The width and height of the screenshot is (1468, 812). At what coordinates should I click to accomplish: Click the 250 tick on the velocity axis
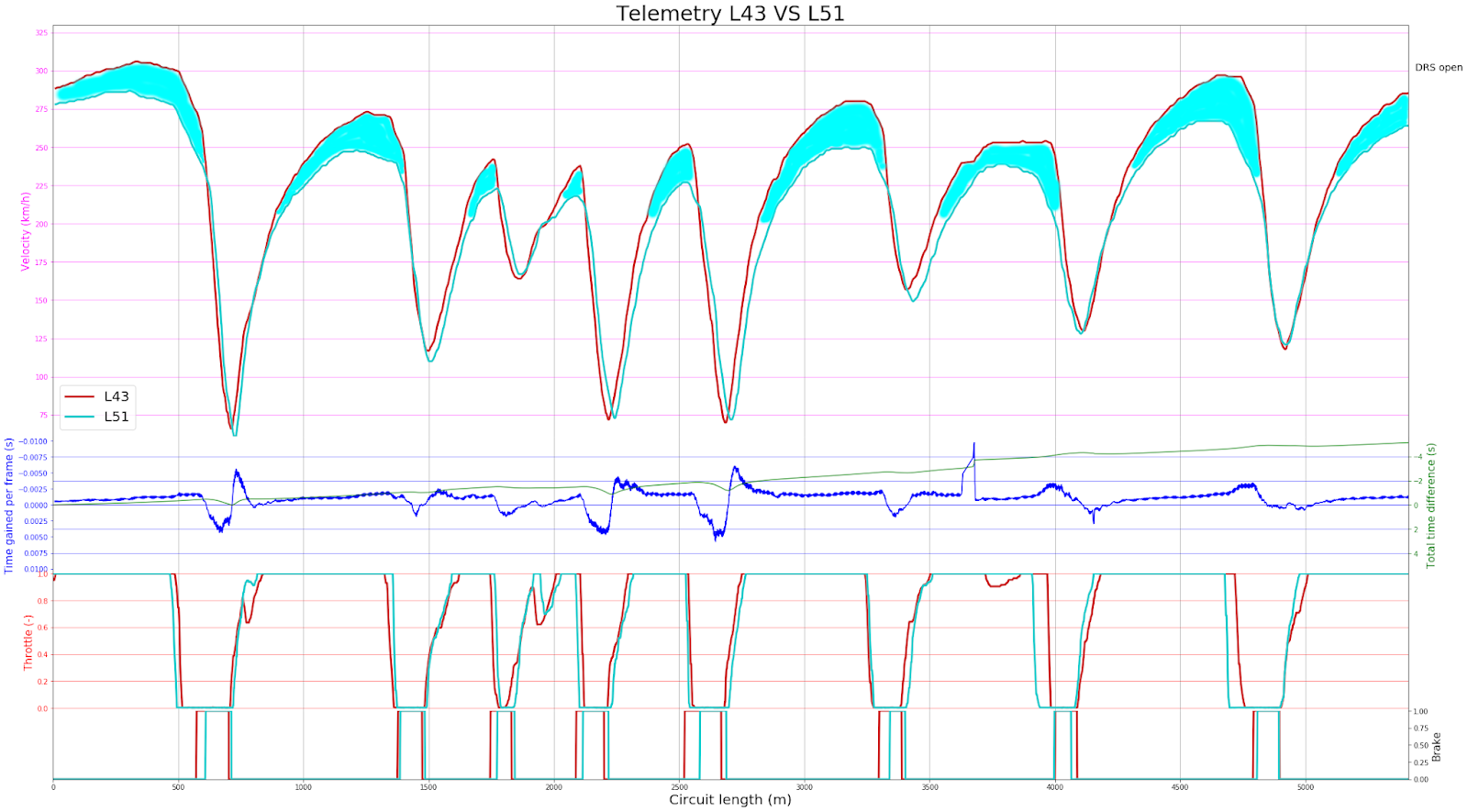[x=41, y=148]
